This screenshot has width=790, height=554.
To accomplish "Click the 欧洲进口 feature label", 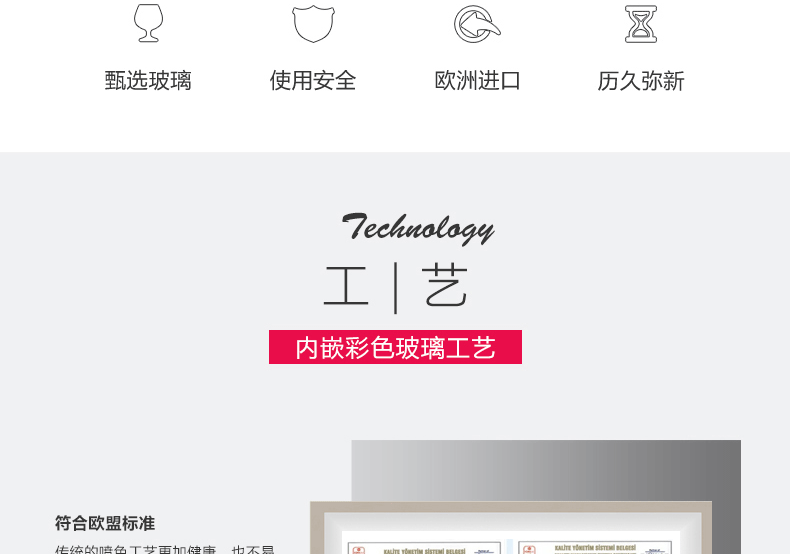I will pyautogui.click(x=477, y=81).
